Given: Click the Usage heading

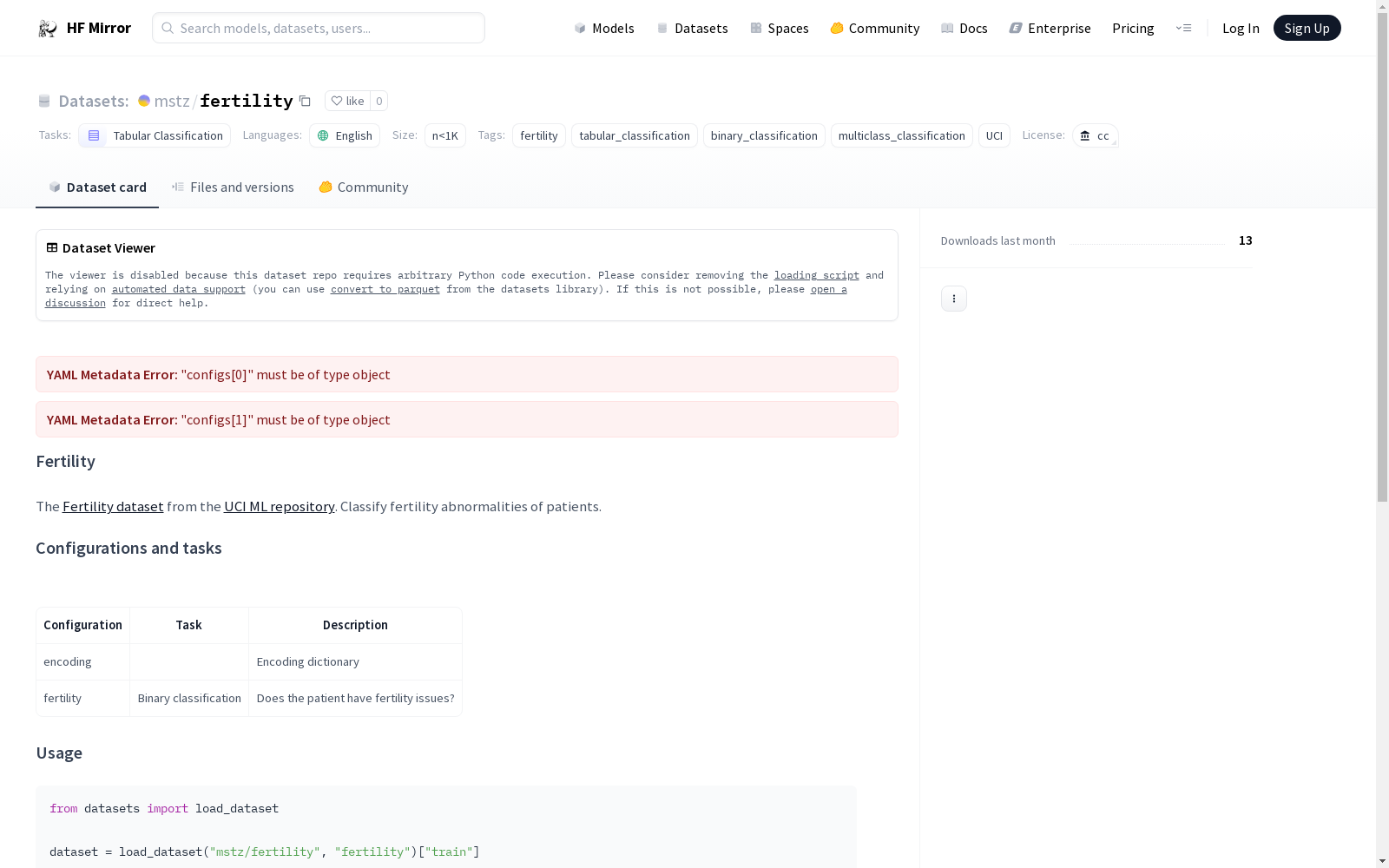Looking at the screenshot, I should coord(59,753).
